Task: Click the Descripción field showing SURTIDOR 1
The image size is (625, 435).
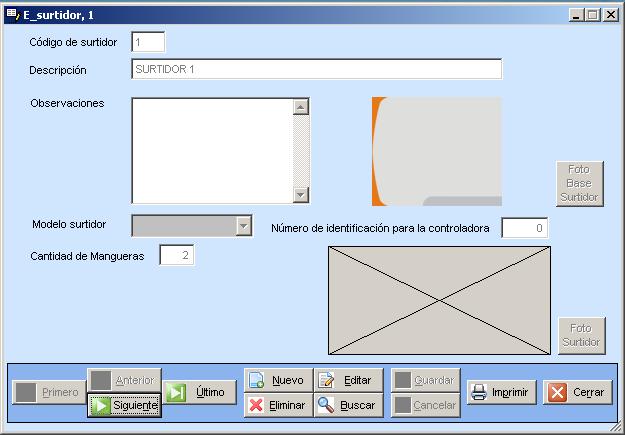Action: coord(316,69)
